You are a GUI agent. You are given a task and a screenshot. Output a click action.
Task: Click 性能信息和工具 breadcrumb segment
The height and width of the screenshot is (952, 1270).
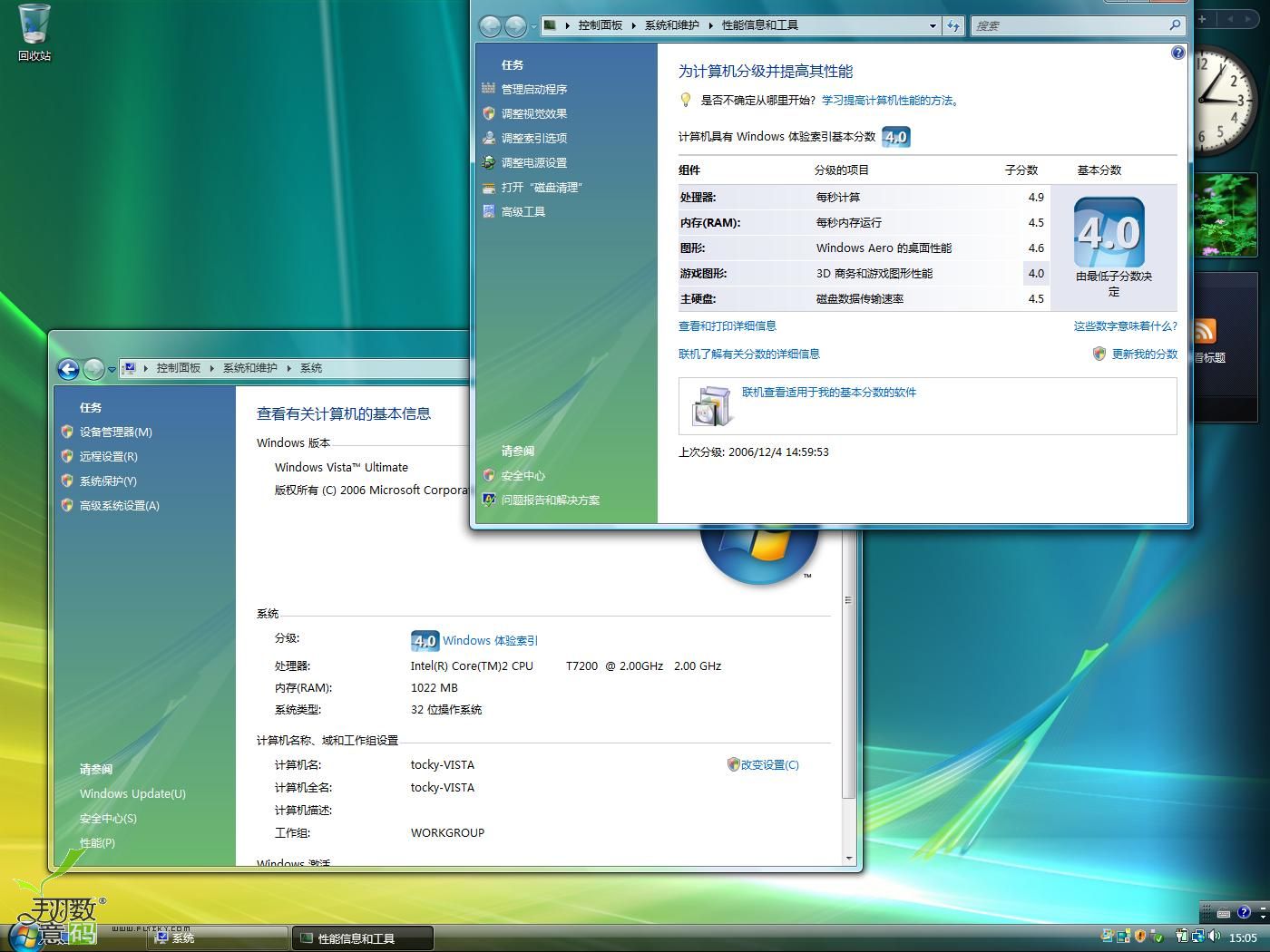coord(759,25)
